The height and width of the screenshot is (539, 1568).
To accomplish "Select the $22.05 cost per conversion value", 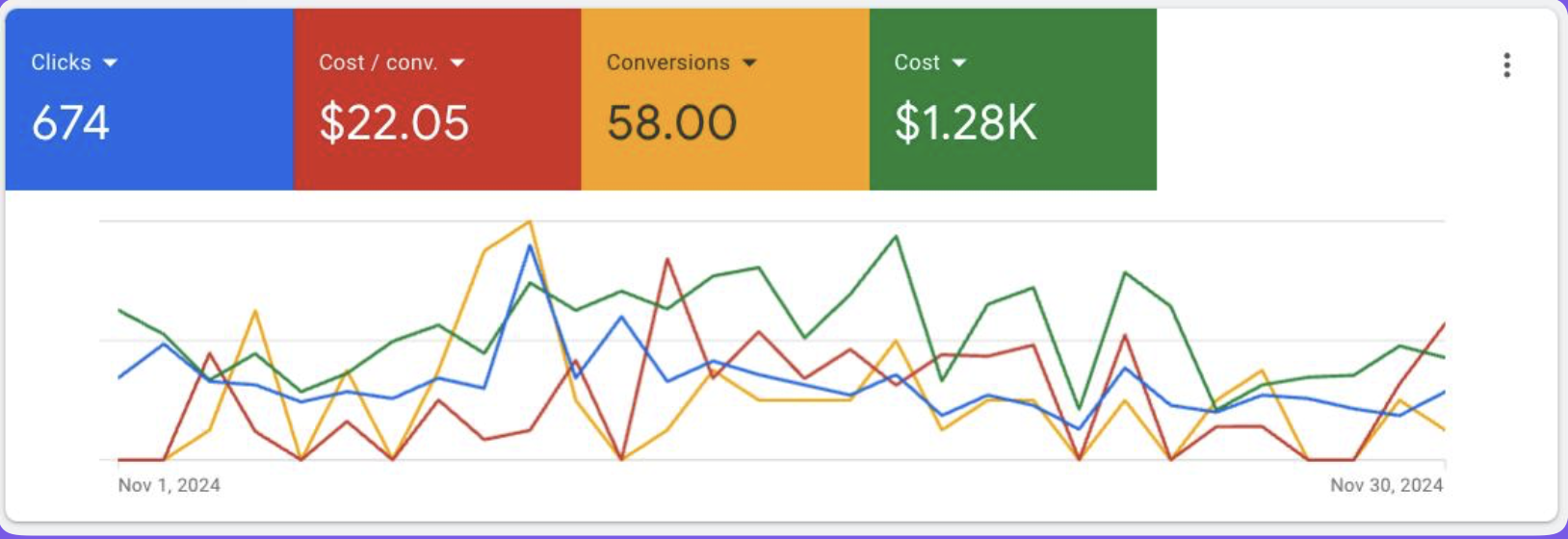I will point(394,123).
